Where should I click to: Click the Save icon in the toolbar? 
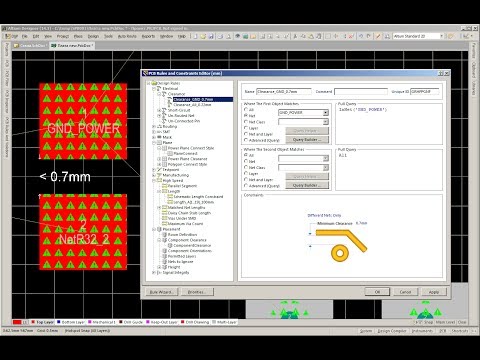(211, 36)
